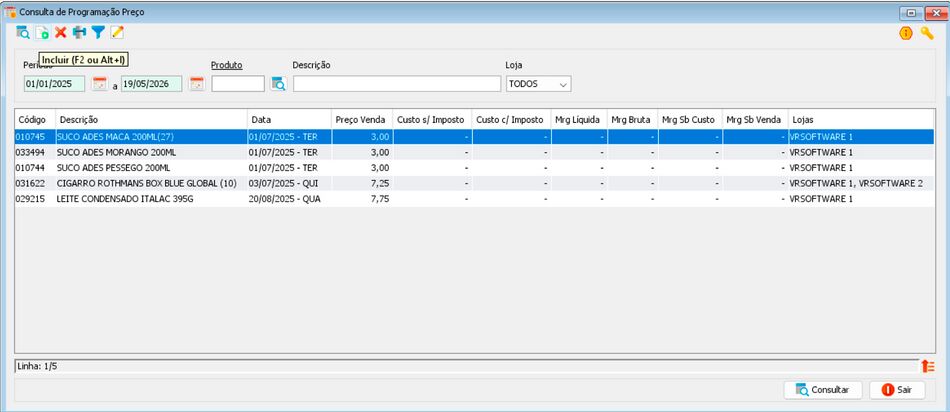Click the pencil edit icon
The width and height of the screenshot is (950, 412).
[117, 33]
